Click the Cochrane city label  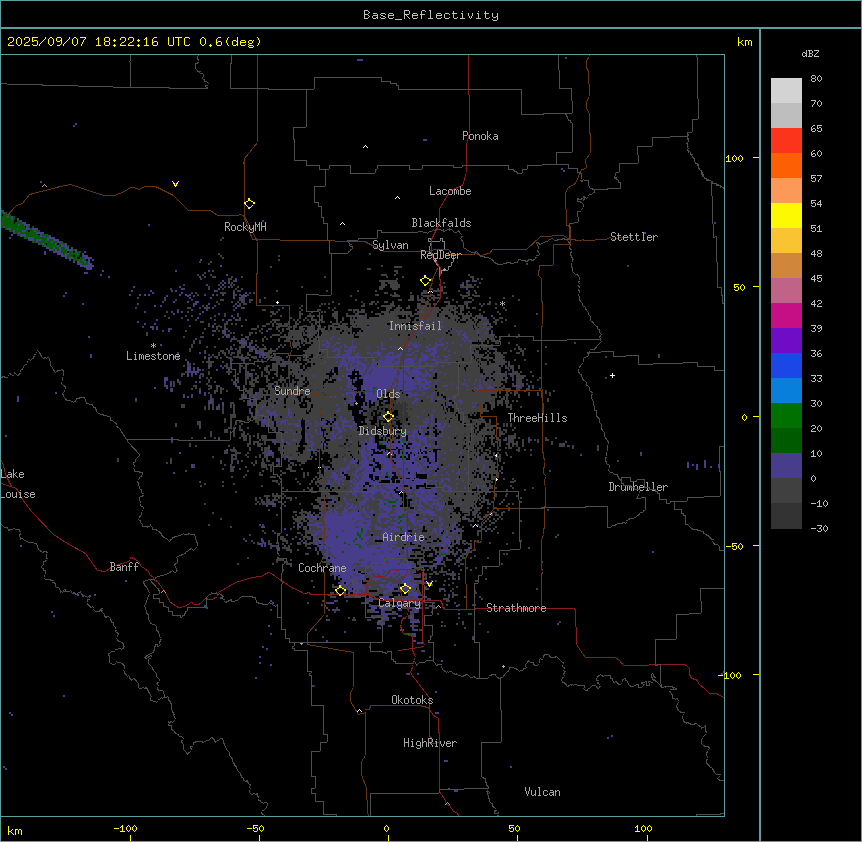322,568
